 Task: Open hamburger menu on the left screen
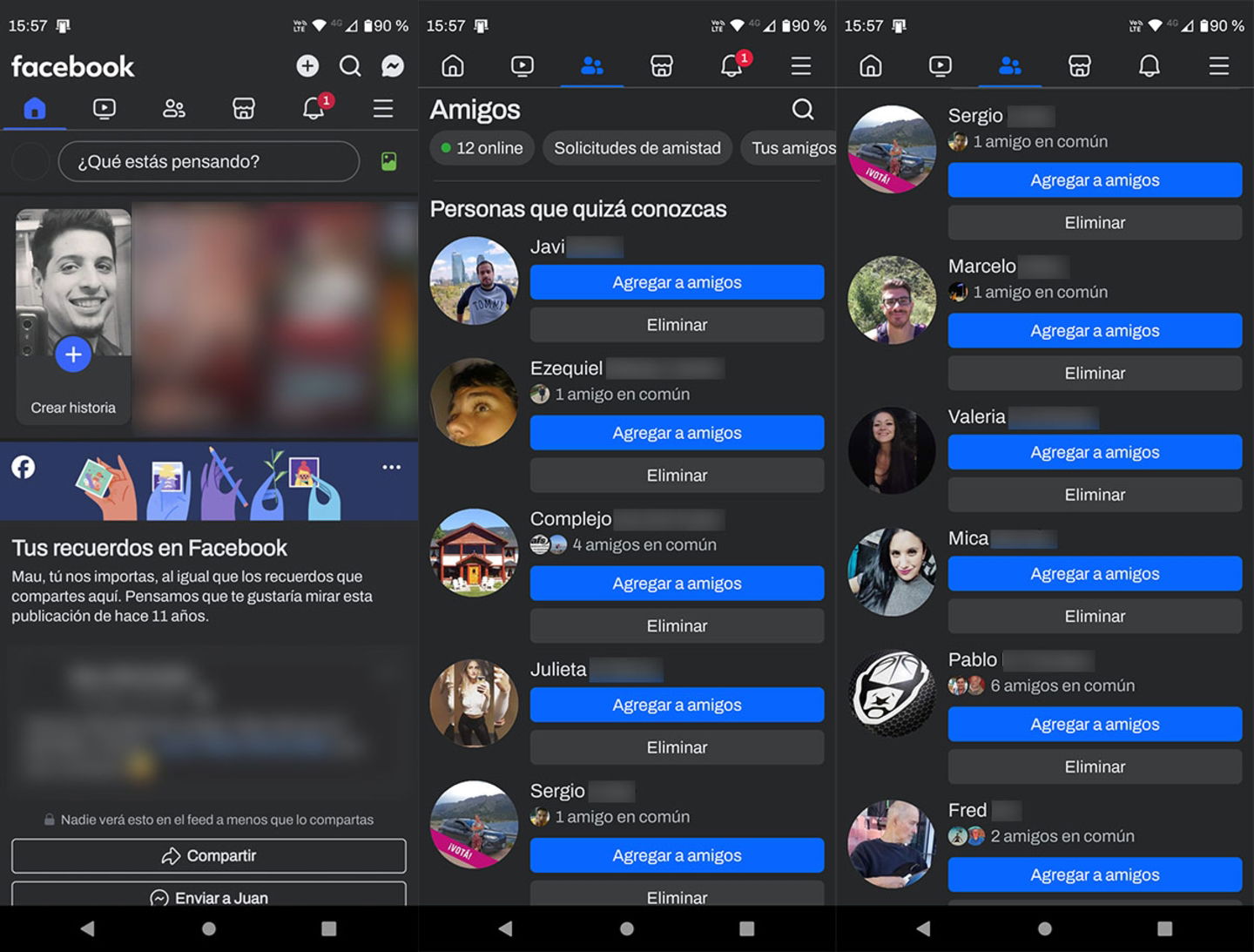(383, 108)
